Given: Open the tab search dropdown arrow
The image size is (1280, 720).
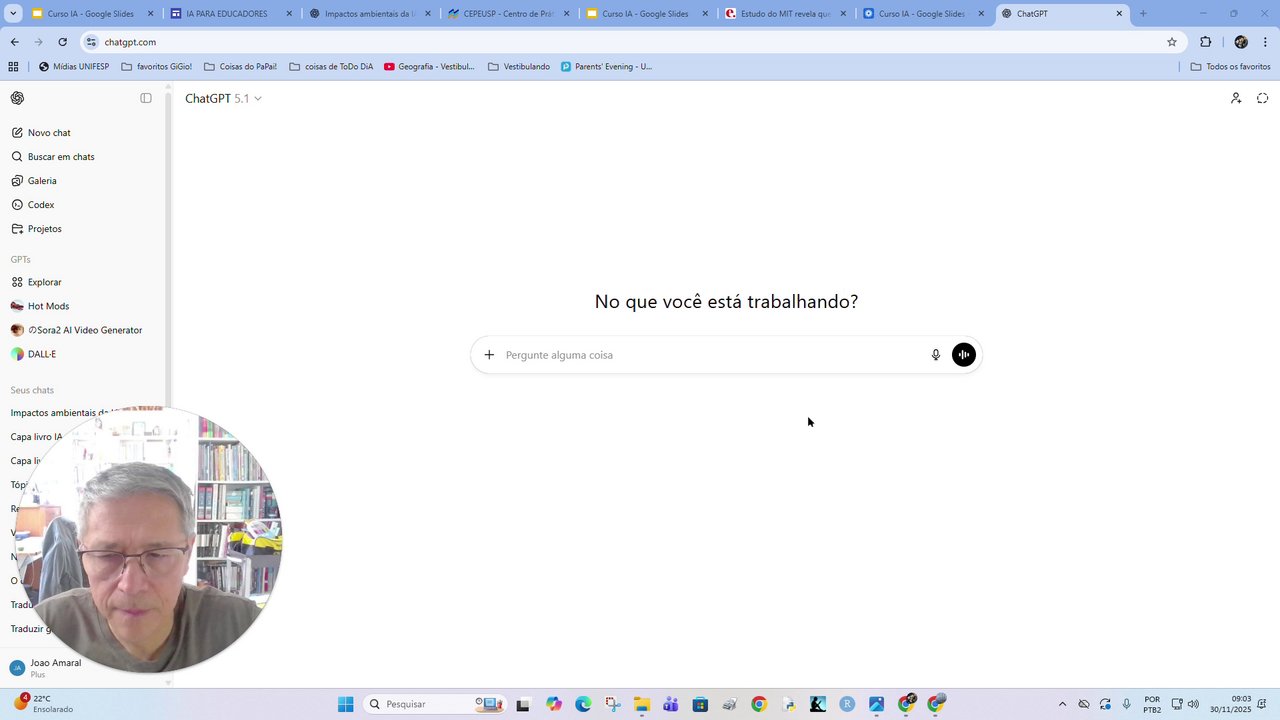Looking at the screenshot, I should pos(13,14).
